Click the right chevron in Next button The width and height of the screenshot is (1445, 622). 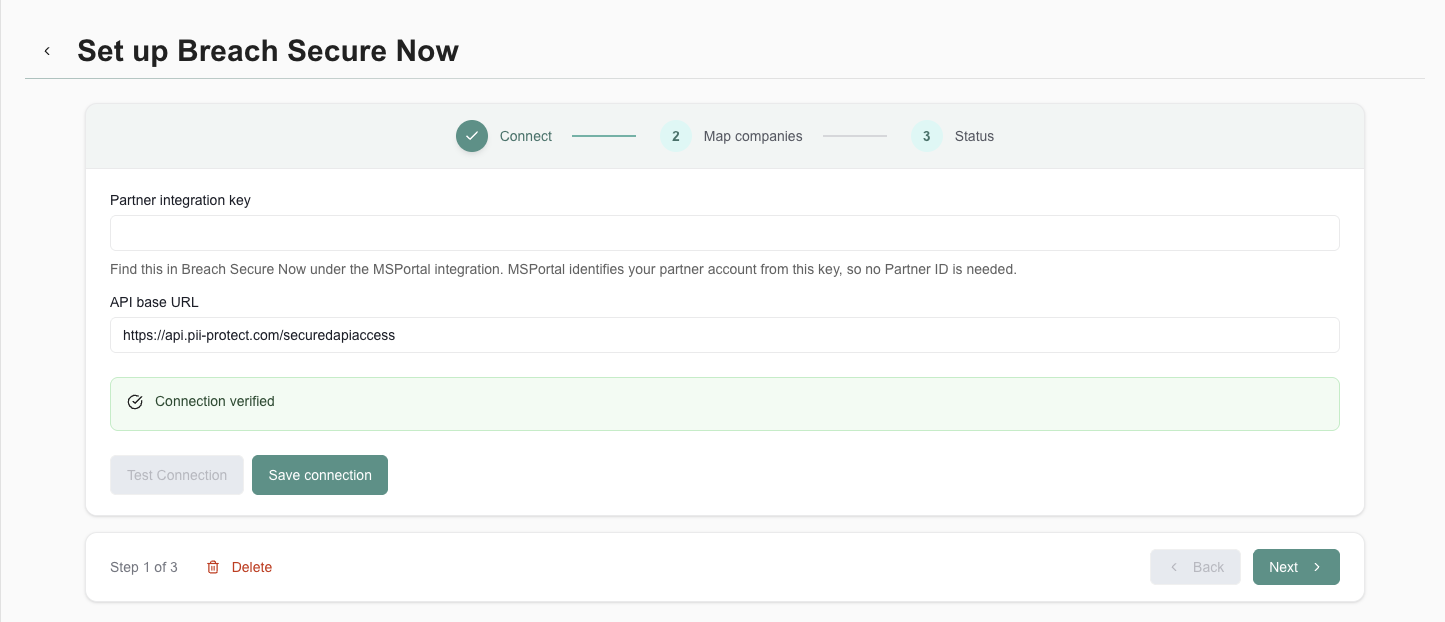click(x=1317, y=567)
